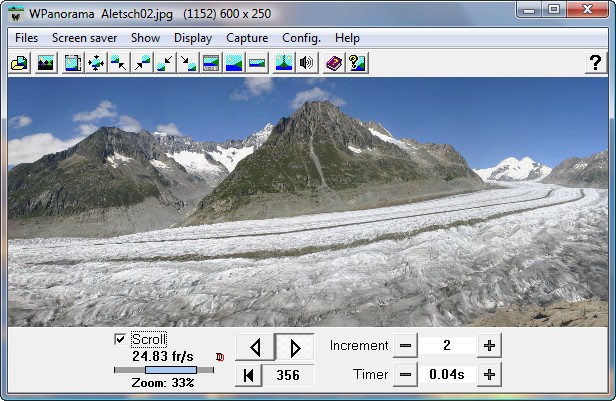The width and height of the screenshot is (616, 401).
Task: Open the Help menu
Action: 347,38
